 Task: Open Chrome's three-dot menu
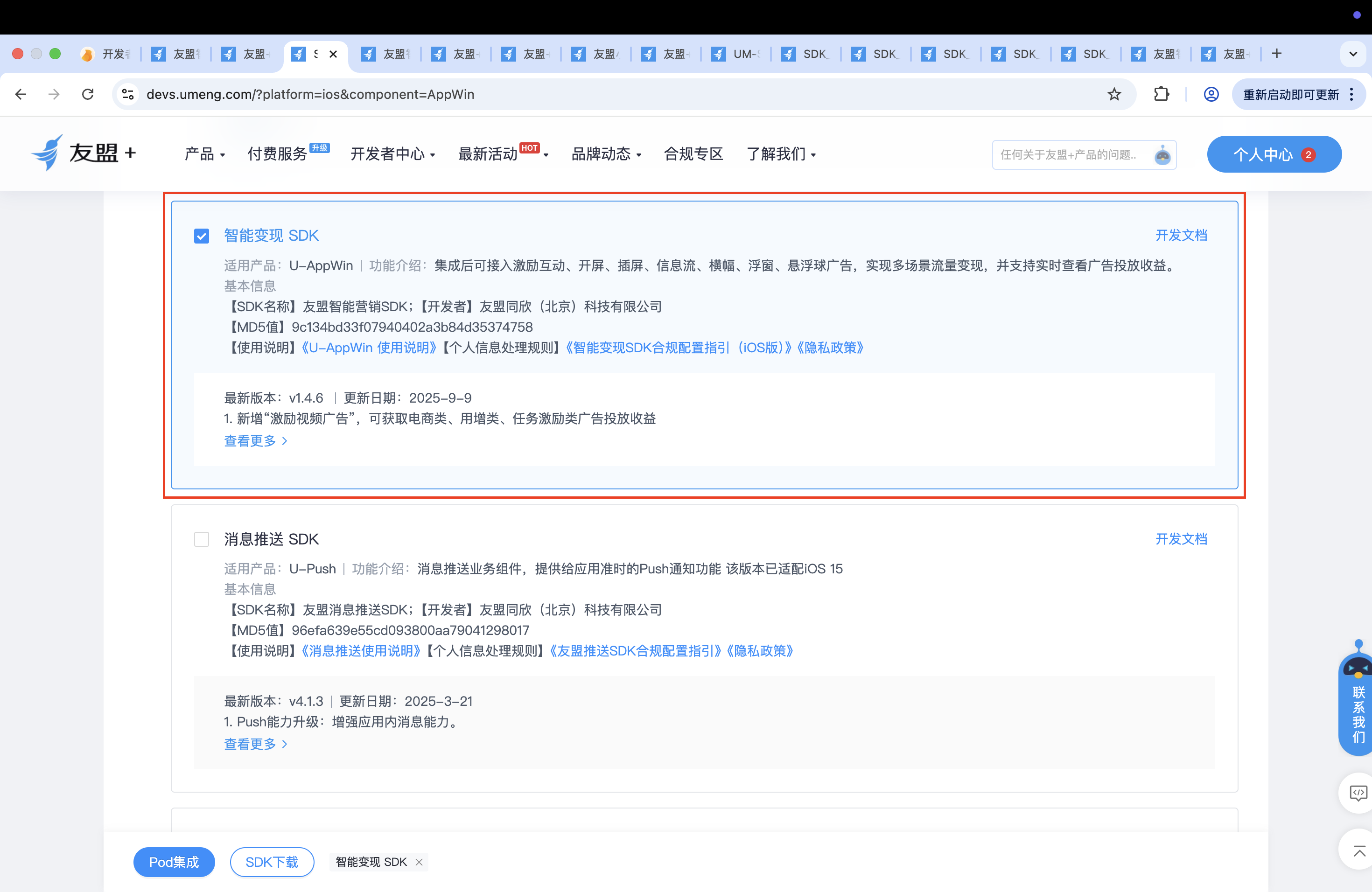pyautogui.click(x=1351, y=94)
